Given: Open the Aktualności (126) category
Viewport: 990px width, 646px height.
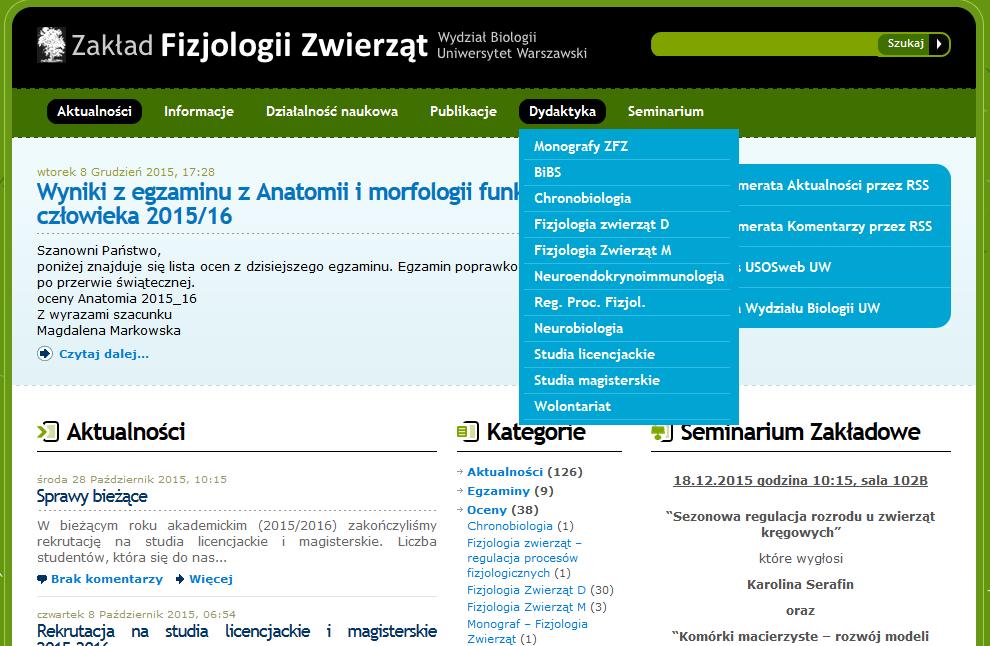Looking at the screenshot, I should coord(505,472).
